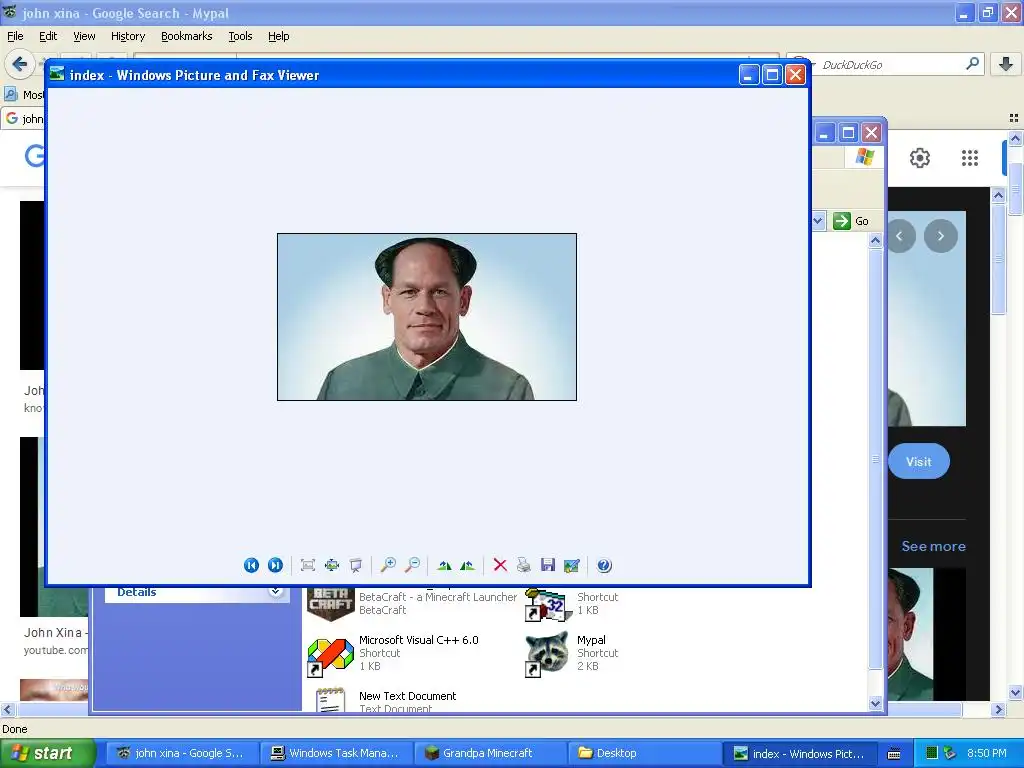Select the Actual Size view icon
Screen dimensions: 1024x768
click(332, 566)
